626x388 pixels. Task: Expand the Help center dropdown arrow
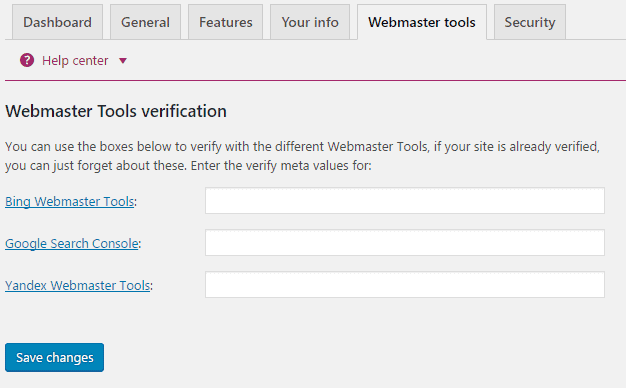(123, 61)
